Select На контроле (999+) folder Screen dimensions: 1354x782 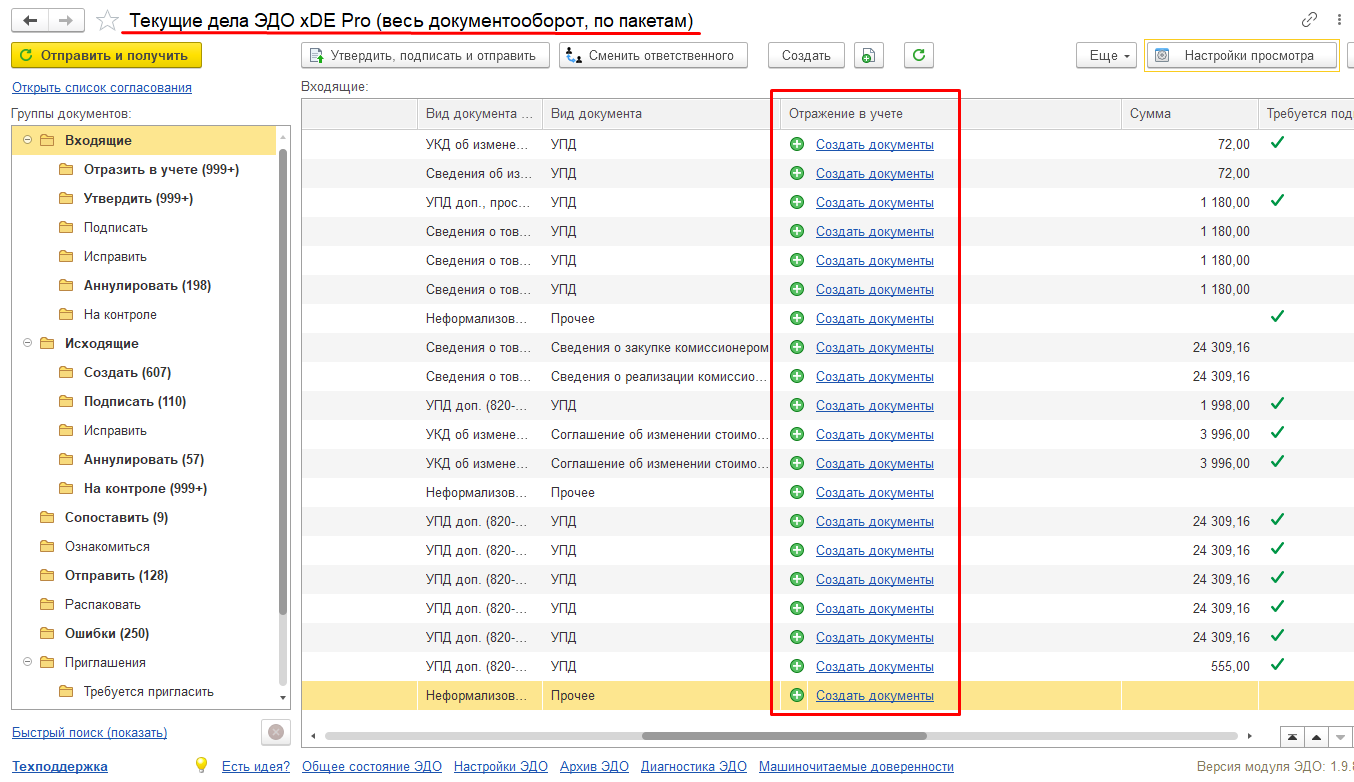click(145, 489)
